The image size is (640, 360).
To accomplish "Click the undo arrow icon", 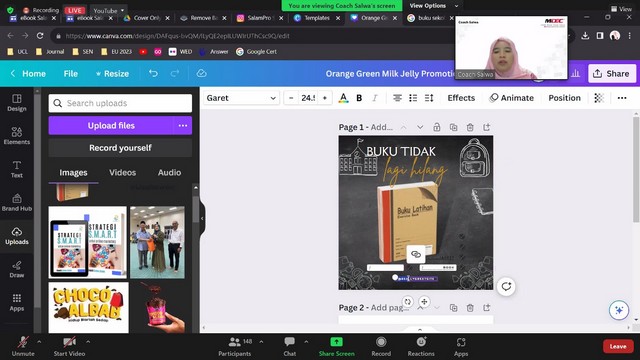I will (153, 73).
